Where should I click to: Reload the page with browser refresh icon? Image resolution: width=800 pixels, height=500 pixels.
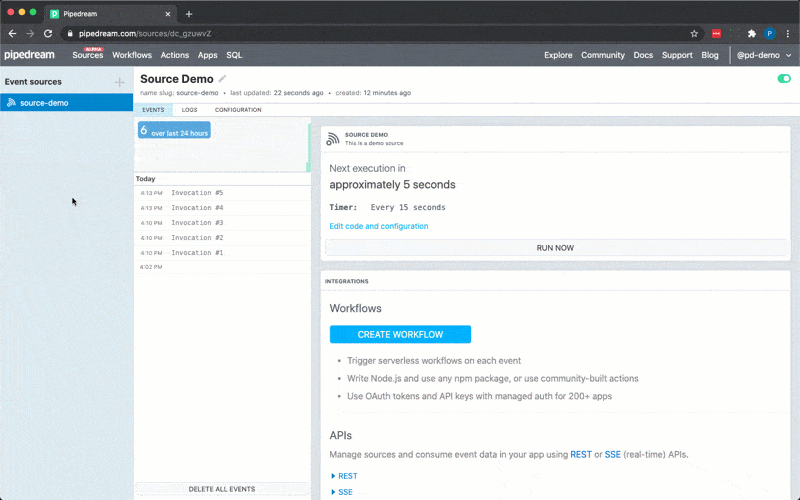pos(47,33)
